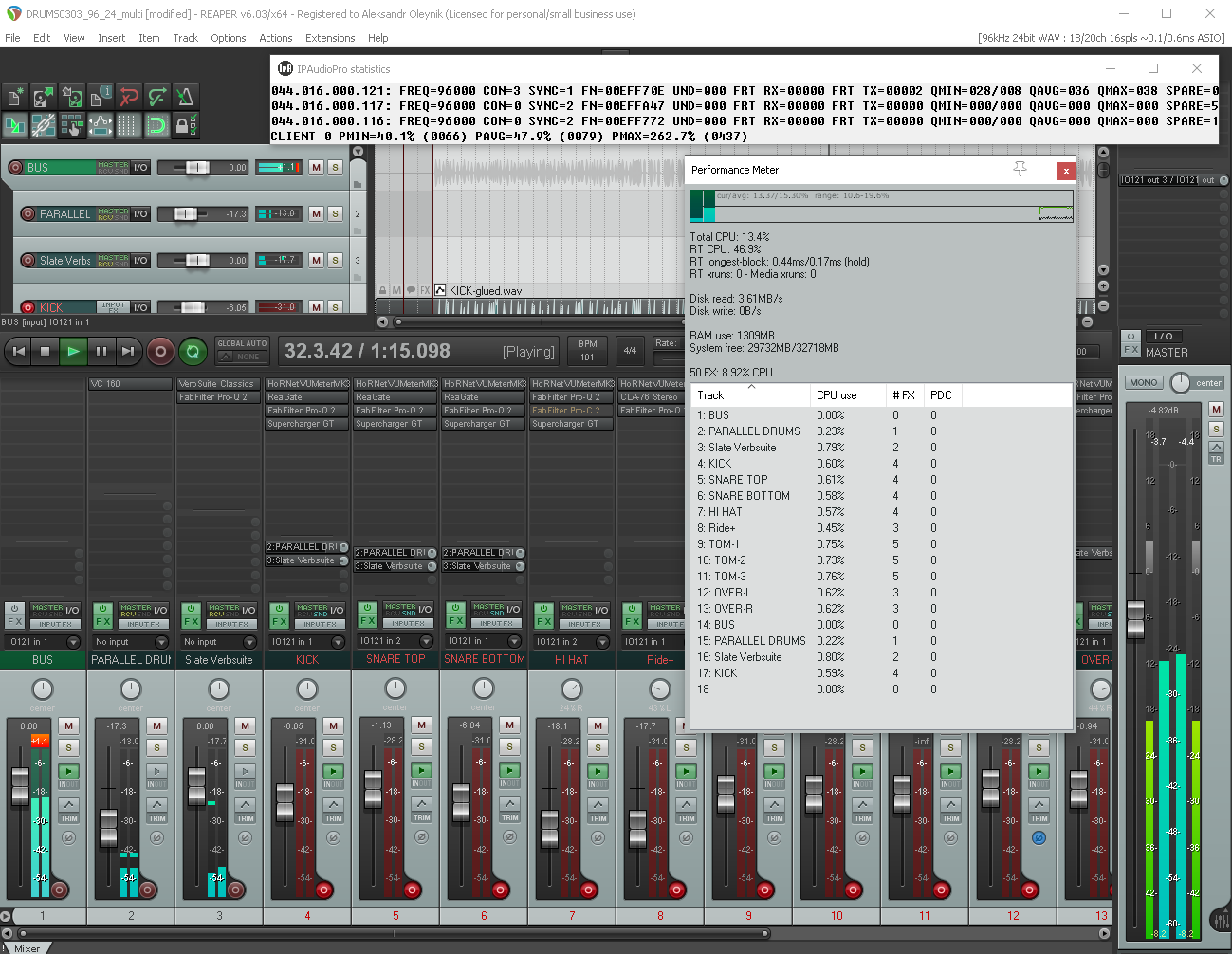Open the Extensions menu
The height and width of the screenshot is (954, 1232).
pos(329,38)
